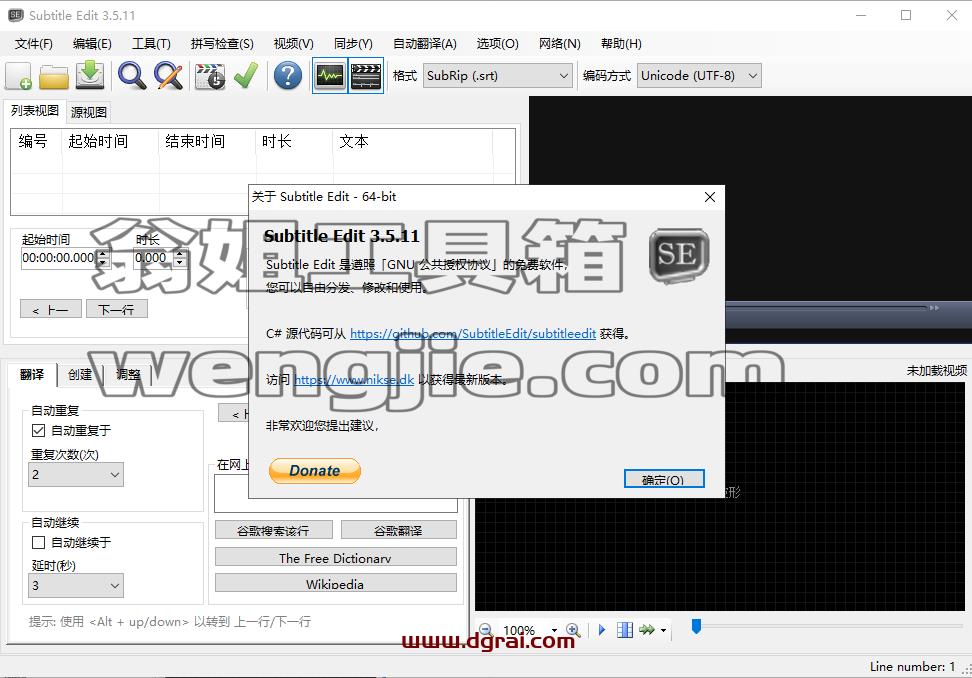Click the Wikipedia button

(335, 584)
